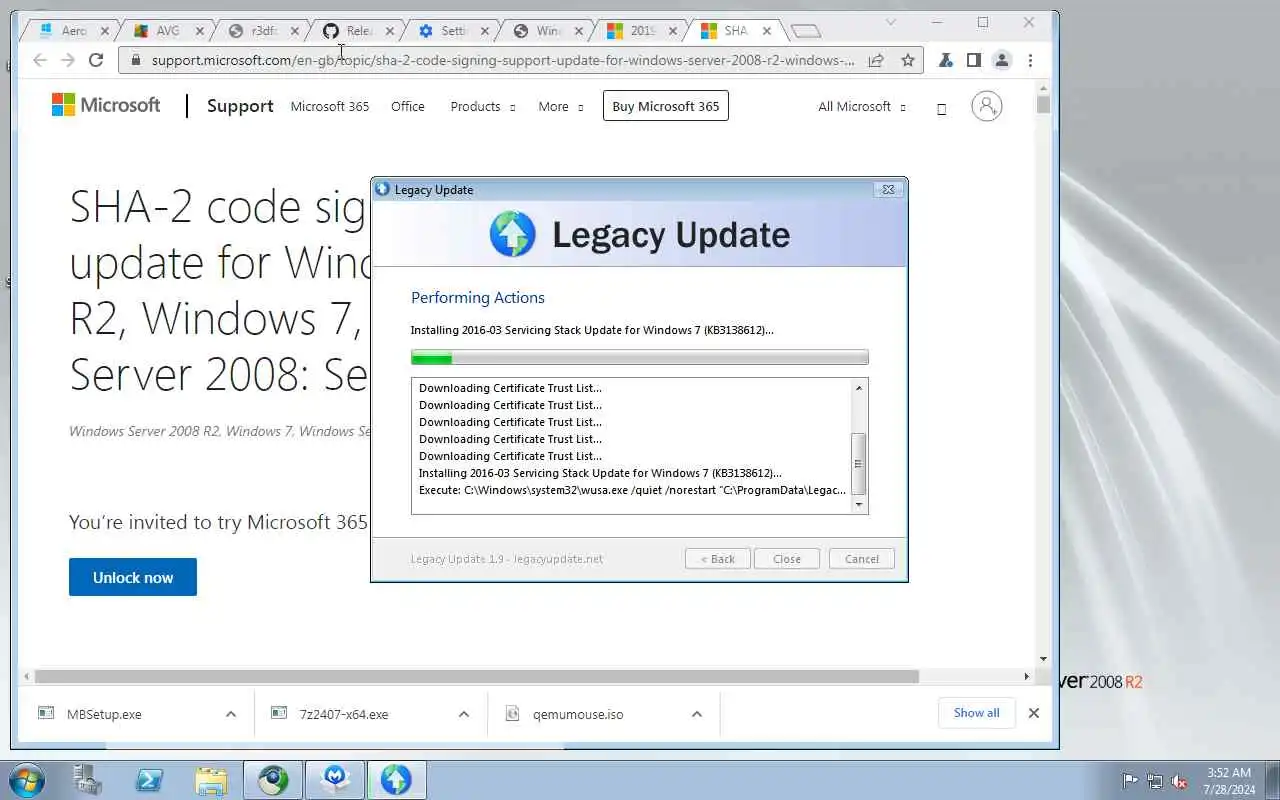Open Server Manager from the taskbar

coord(88,780)
